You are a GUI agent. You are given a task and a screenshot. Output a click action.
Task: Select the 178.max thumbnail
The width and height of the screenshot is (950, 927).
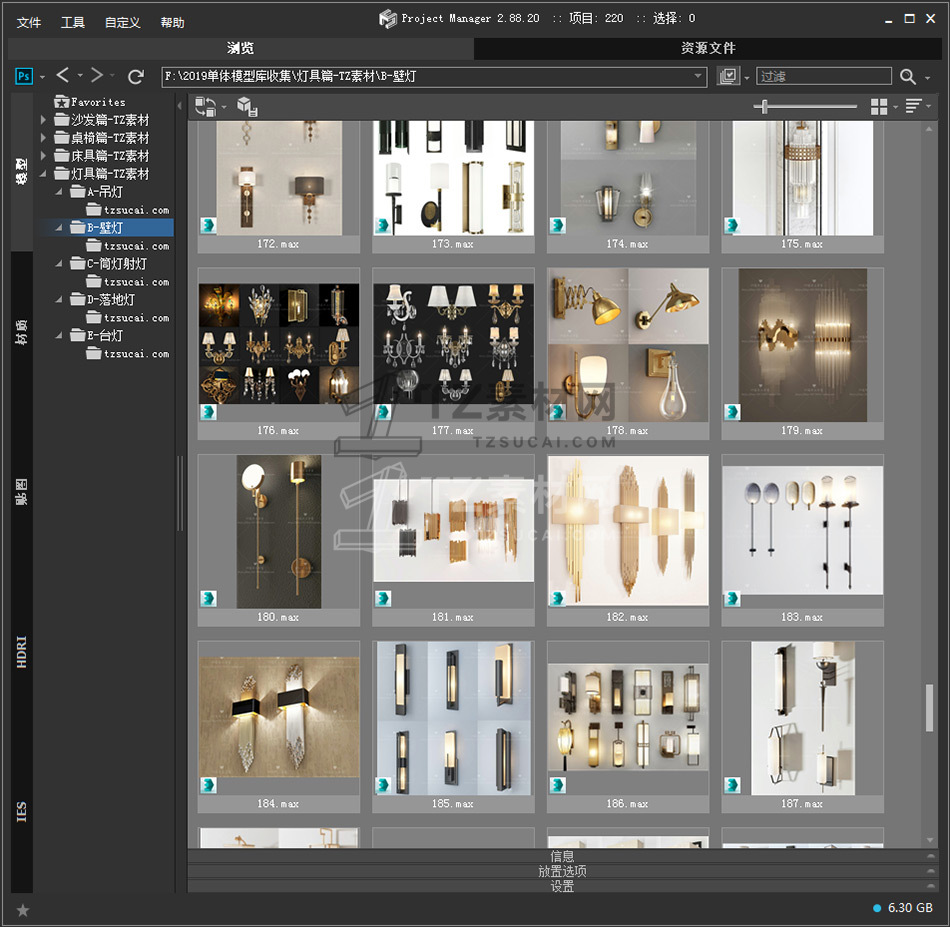[x=628, y=345]
